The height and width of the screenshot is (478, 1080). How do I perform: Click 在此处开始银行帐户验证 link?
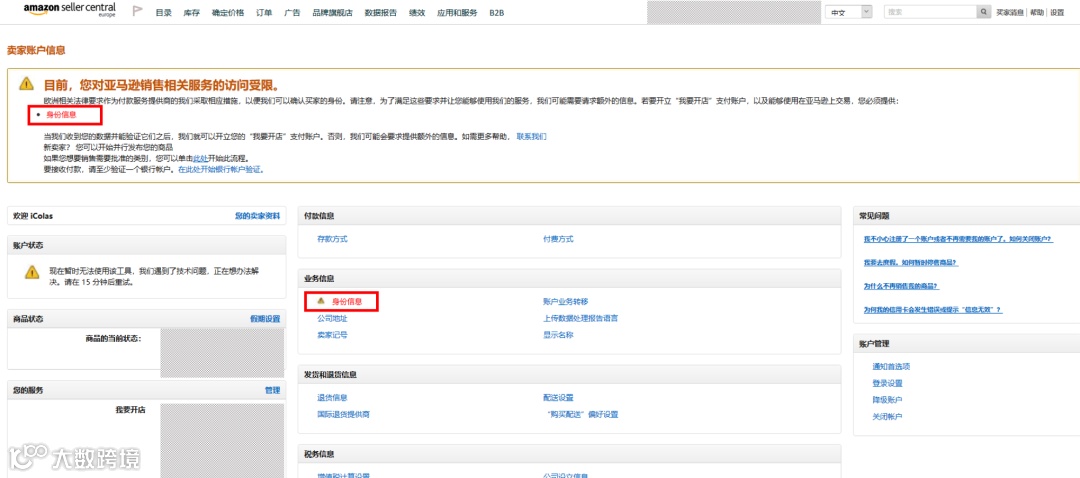coord(220,169)
